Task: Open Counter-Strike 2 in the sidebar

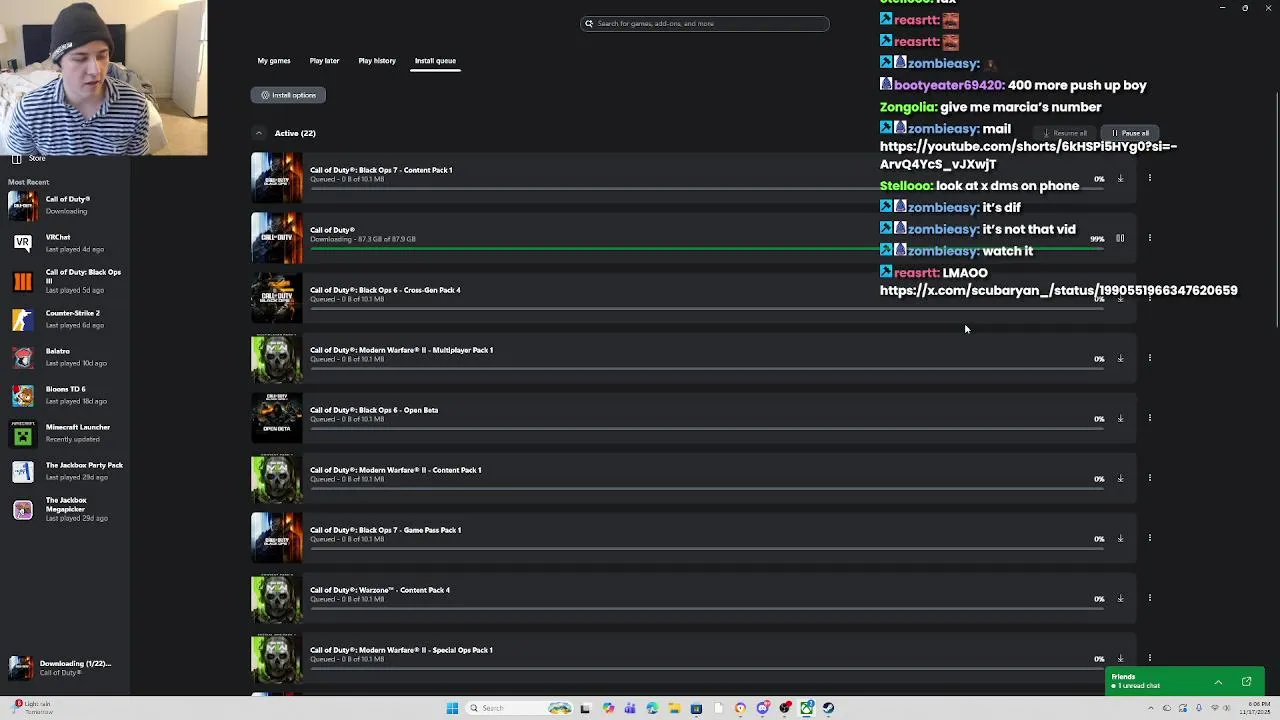Action: pyautogui.click(x=65, y=319)
